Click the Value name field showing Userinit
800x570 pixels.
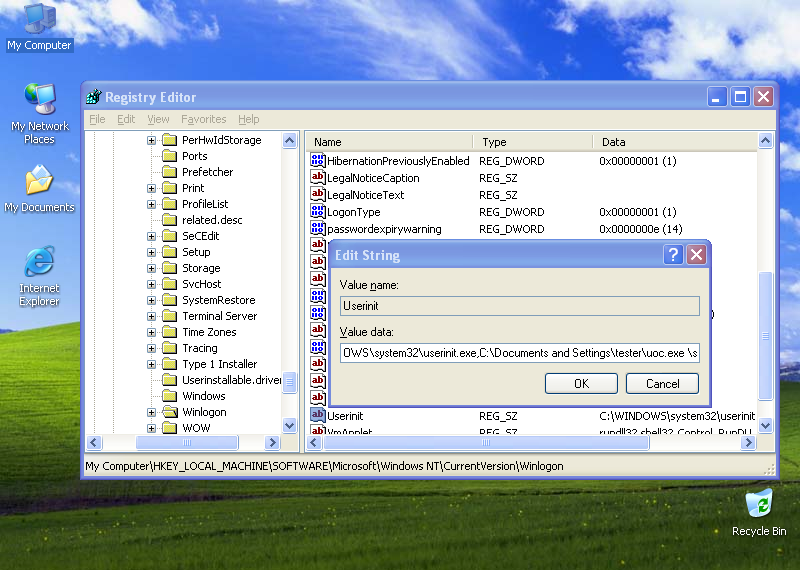[x=519, y=306]
